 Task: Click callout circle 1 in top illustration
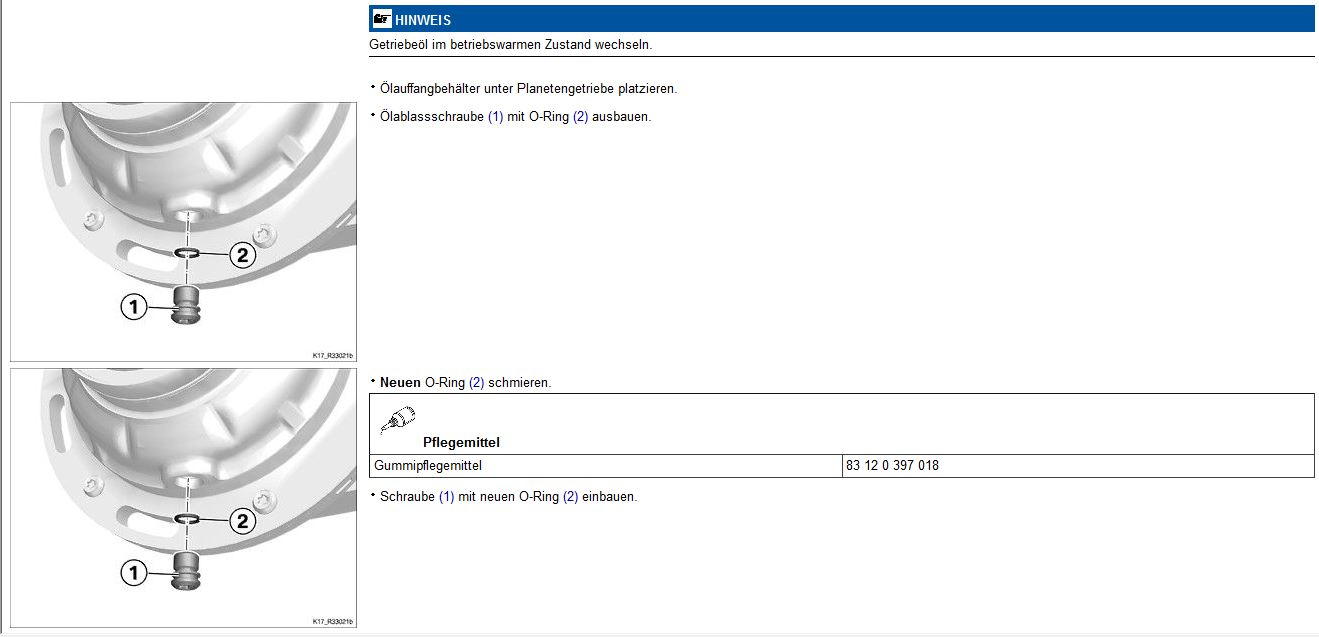(x=134, y=307)
